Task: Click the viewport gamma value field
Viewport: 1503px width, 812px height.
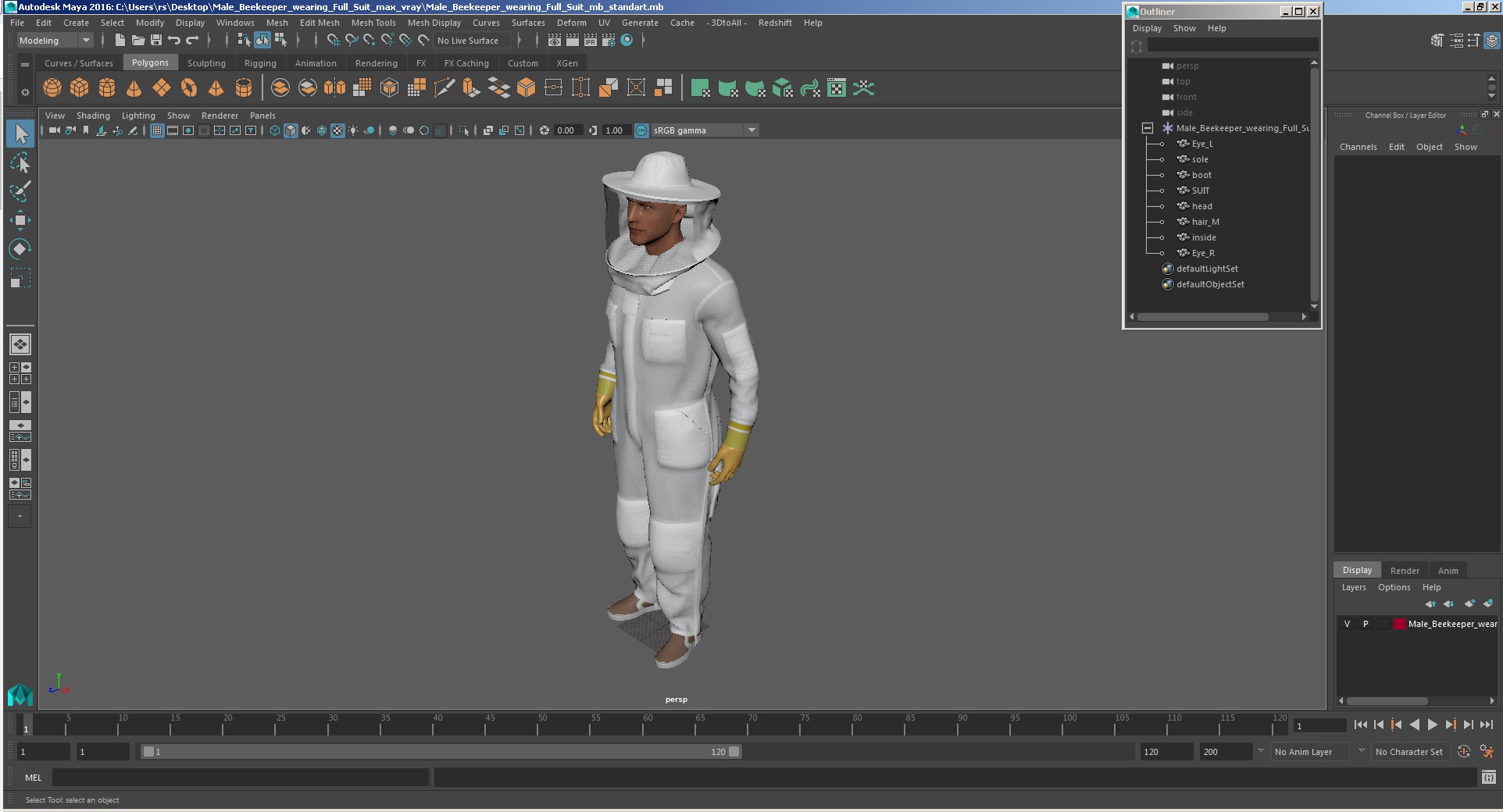Action: [616, 130]
